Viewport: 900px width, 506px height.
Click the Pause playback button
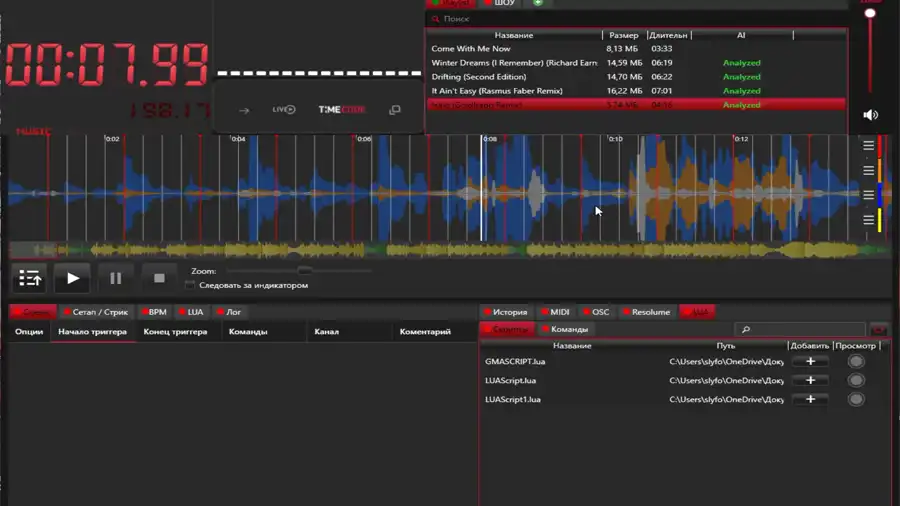[x=115, y=278]
